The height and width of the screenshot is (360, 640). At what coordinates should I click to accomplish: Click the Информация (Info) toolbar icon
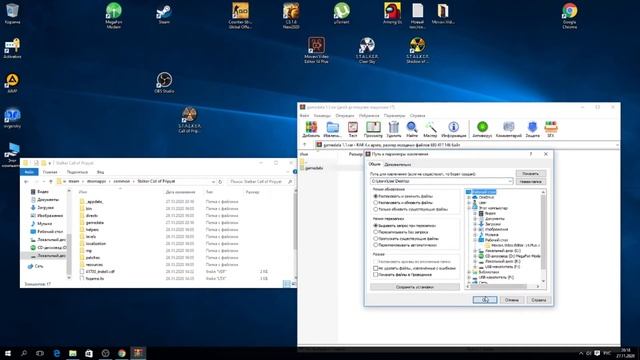pyautogui.click(x=453, y=129)
